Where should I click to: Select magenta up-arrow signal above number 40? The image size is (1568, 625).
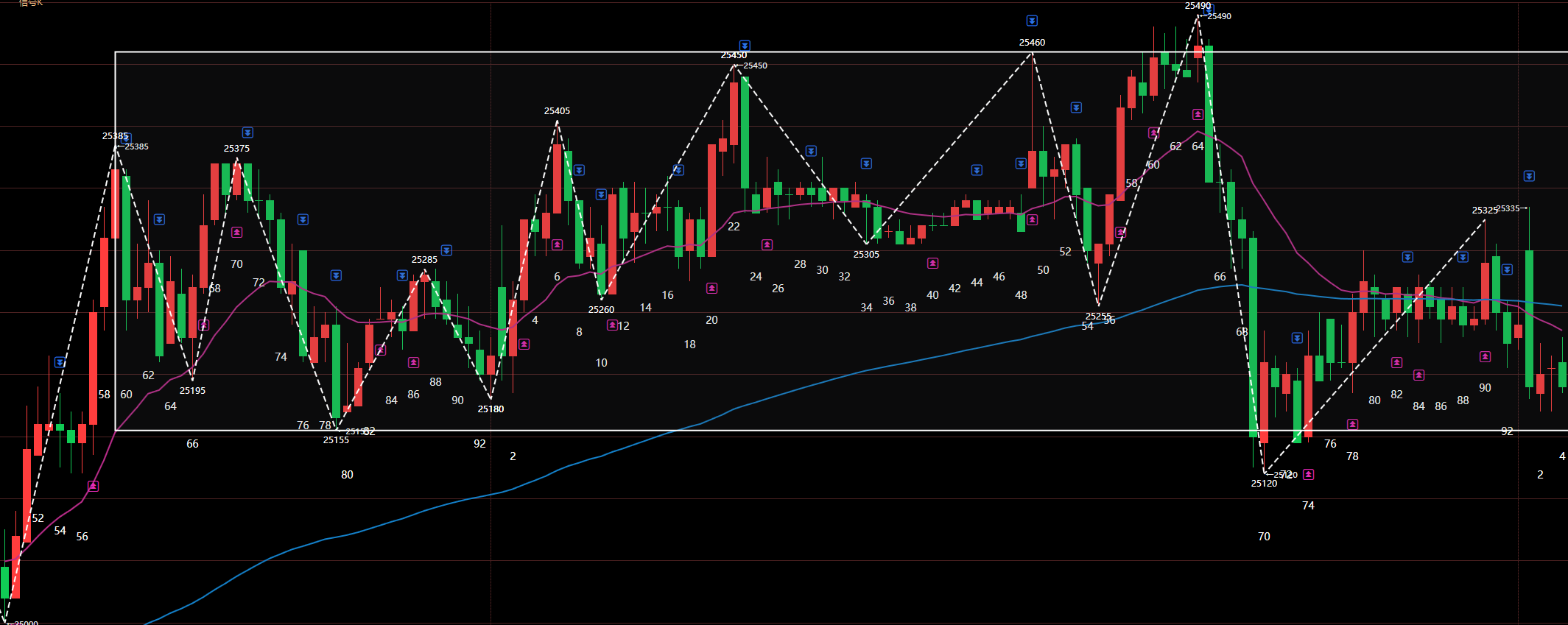click(x=932, y=263)
